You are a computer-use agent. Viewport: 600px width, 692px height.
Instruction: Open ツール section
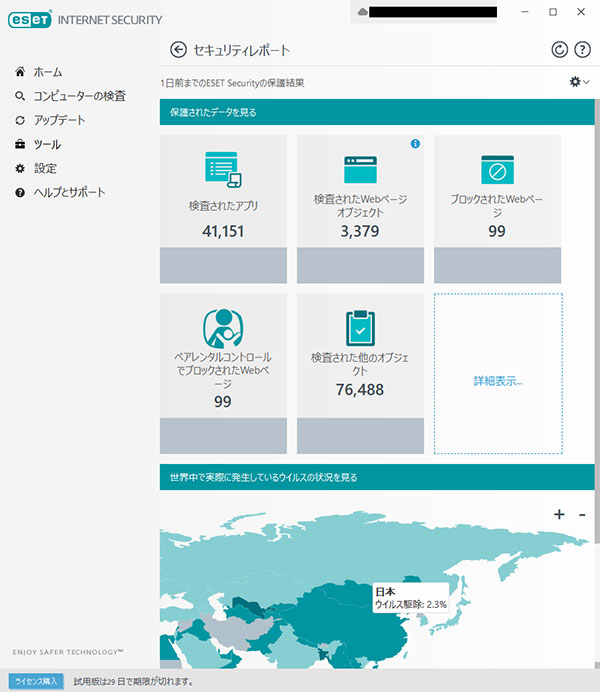click(47, 144)
